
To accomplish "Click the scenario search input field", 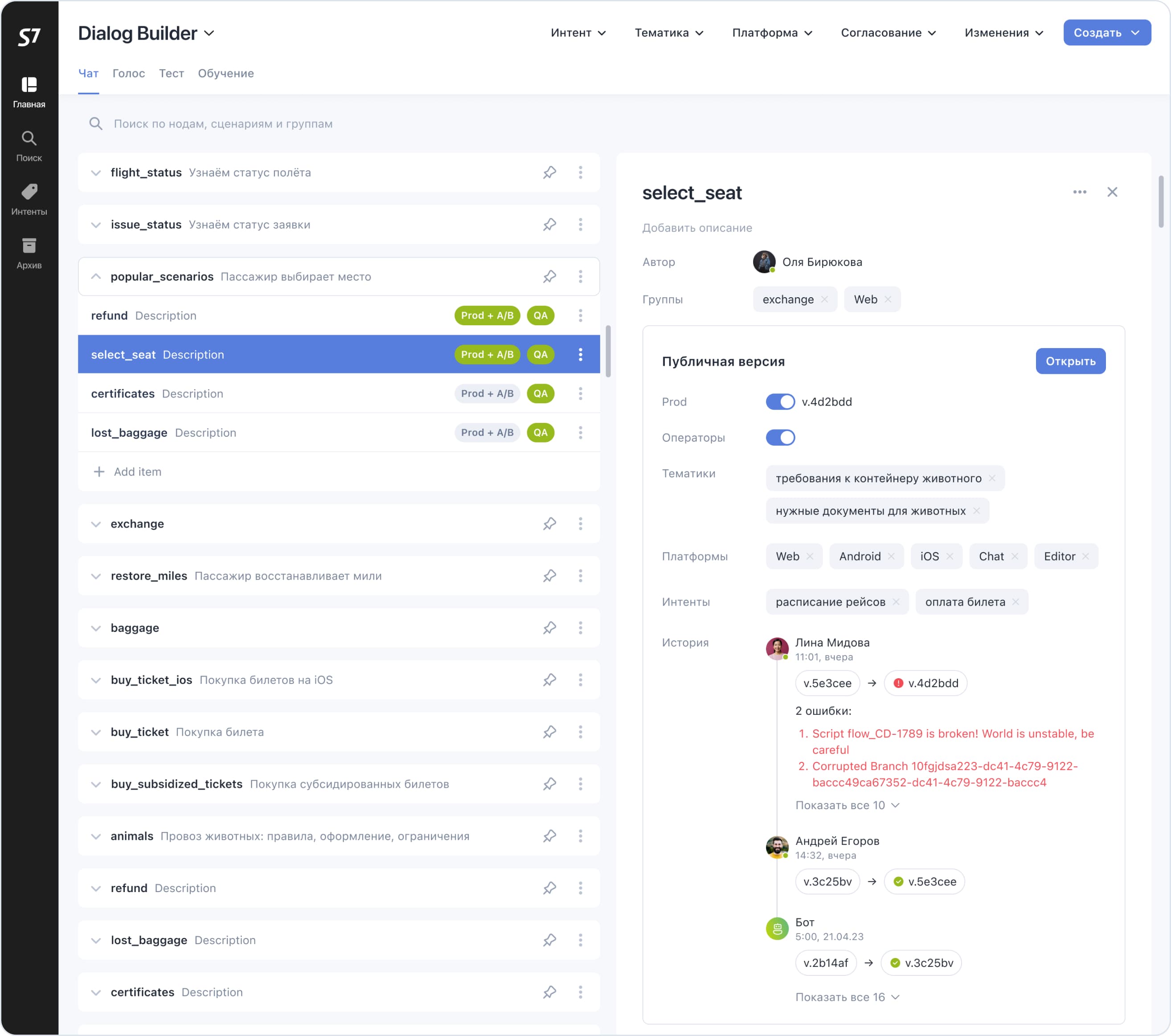I will pos(339,124).
